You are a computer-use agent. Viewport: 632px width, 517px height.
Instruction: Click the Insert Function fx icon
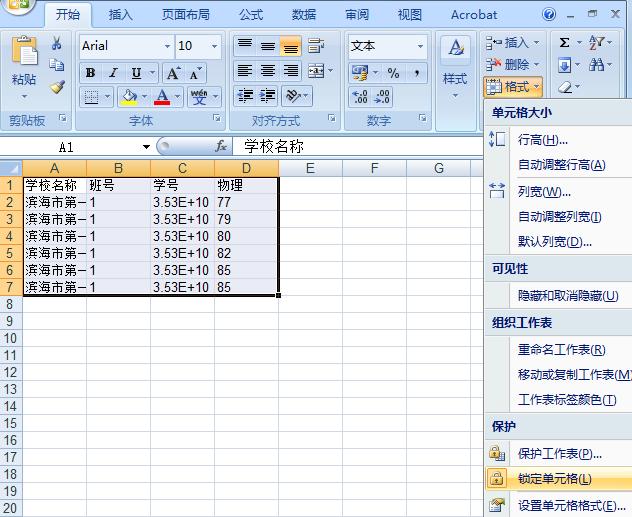(x=222, y=146)
